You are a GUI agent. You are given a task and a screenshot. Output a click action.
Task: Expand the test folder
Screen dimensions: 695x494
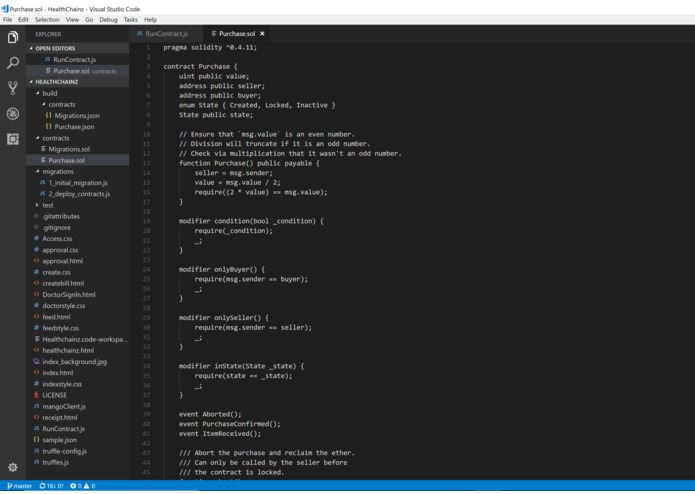coord(78,205)
